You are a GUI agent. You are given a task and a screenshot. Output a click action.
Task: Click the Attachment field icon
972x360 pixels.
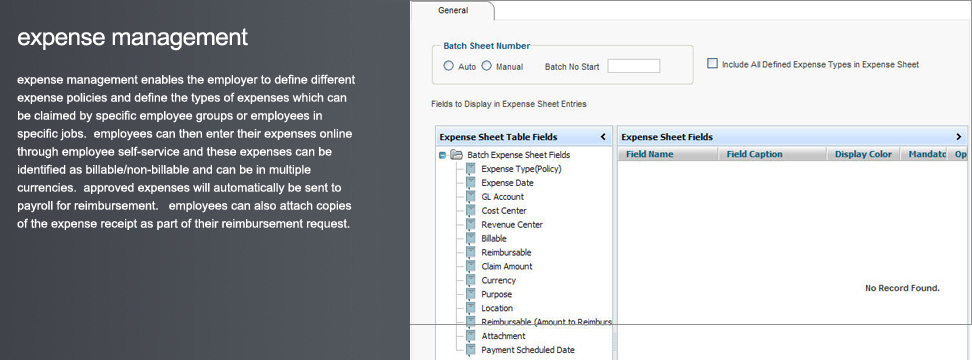tap(471, 336)
